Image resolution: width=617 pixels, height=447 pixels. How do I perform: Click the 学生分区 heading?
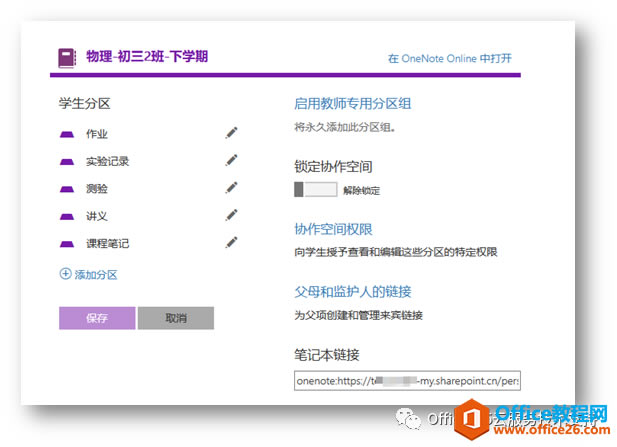[85, 103]
